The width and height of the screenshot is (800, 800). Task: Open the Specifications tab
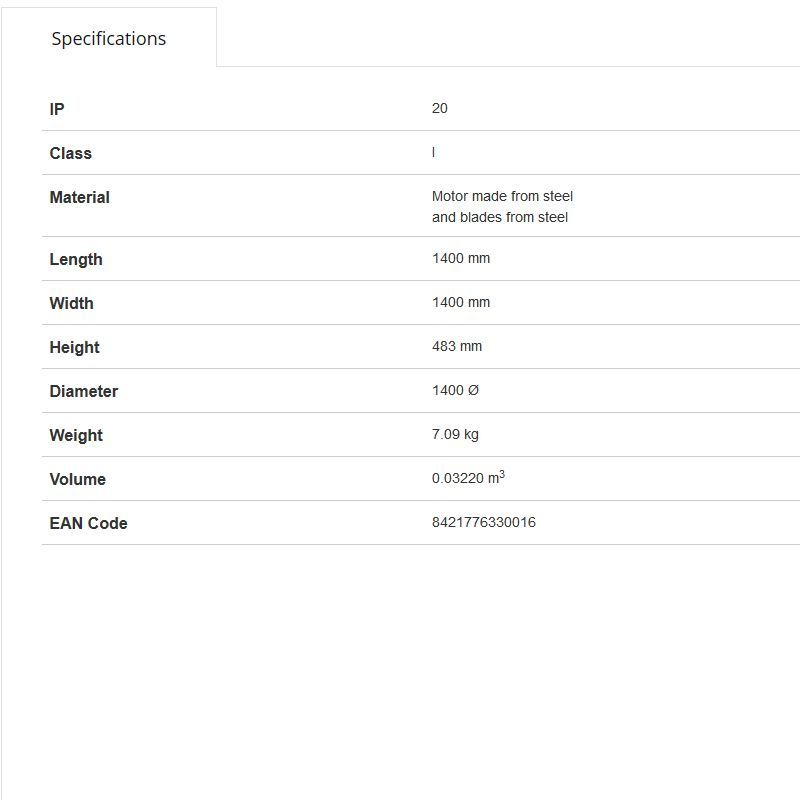109,39
